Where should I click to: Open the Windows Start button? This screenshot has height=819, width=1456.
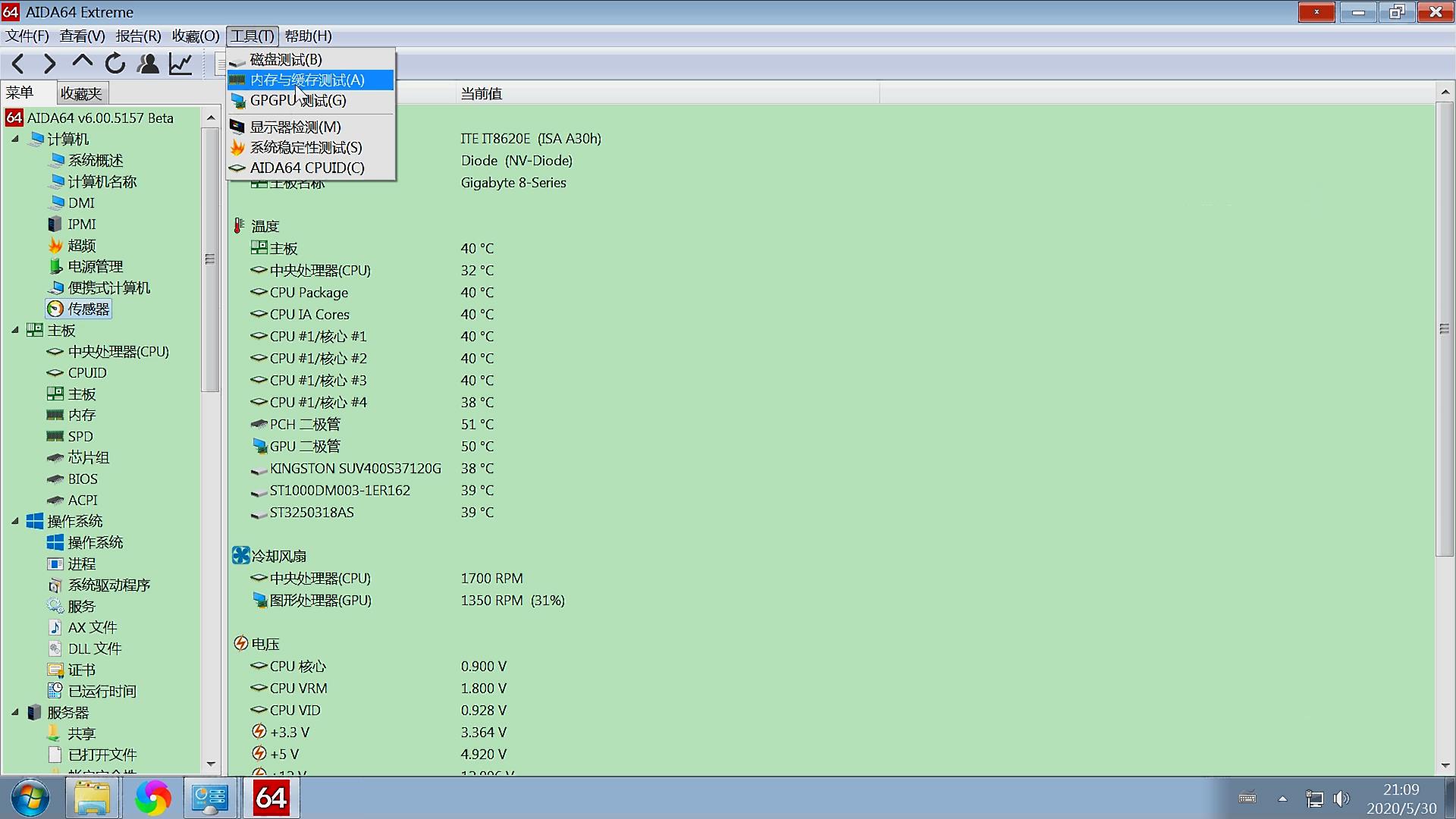tap(30, 798)
